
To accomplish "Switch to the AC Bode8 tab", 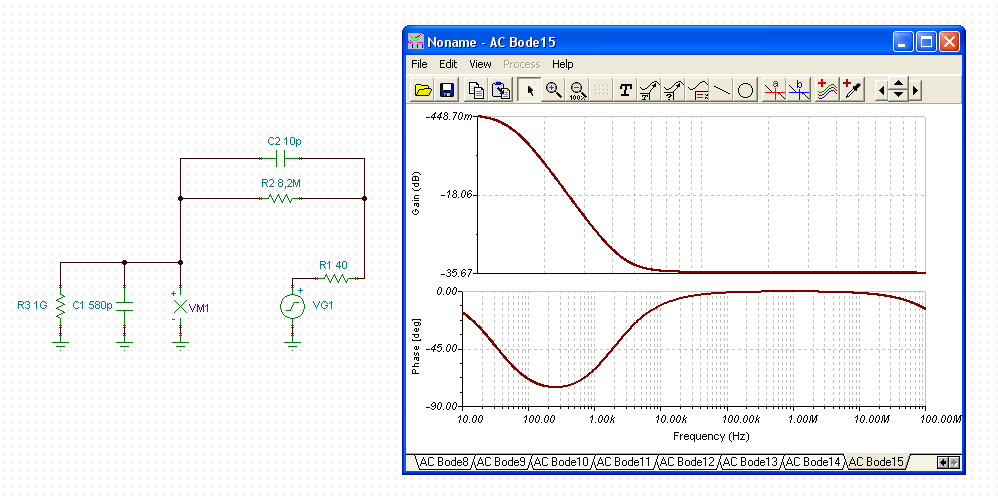I will click(443, 462).
